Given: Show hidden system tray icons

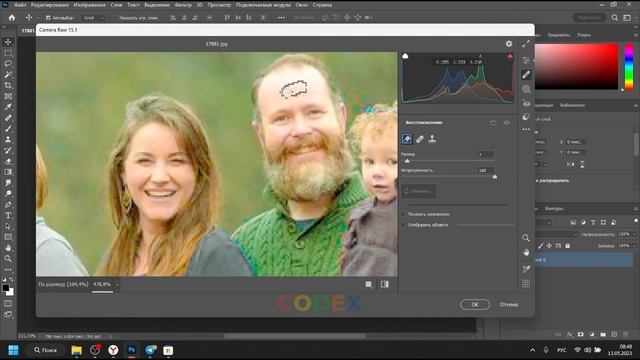Looking at the screenshot, I should tap(532, 350).
